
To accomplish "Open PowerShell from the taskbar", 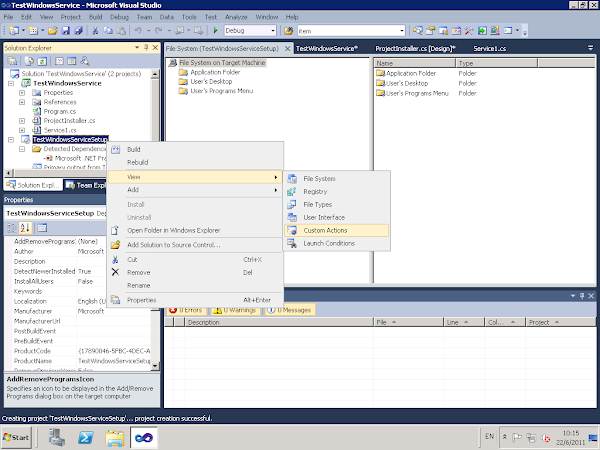I will pyautogui.click(x=86, y=437).
